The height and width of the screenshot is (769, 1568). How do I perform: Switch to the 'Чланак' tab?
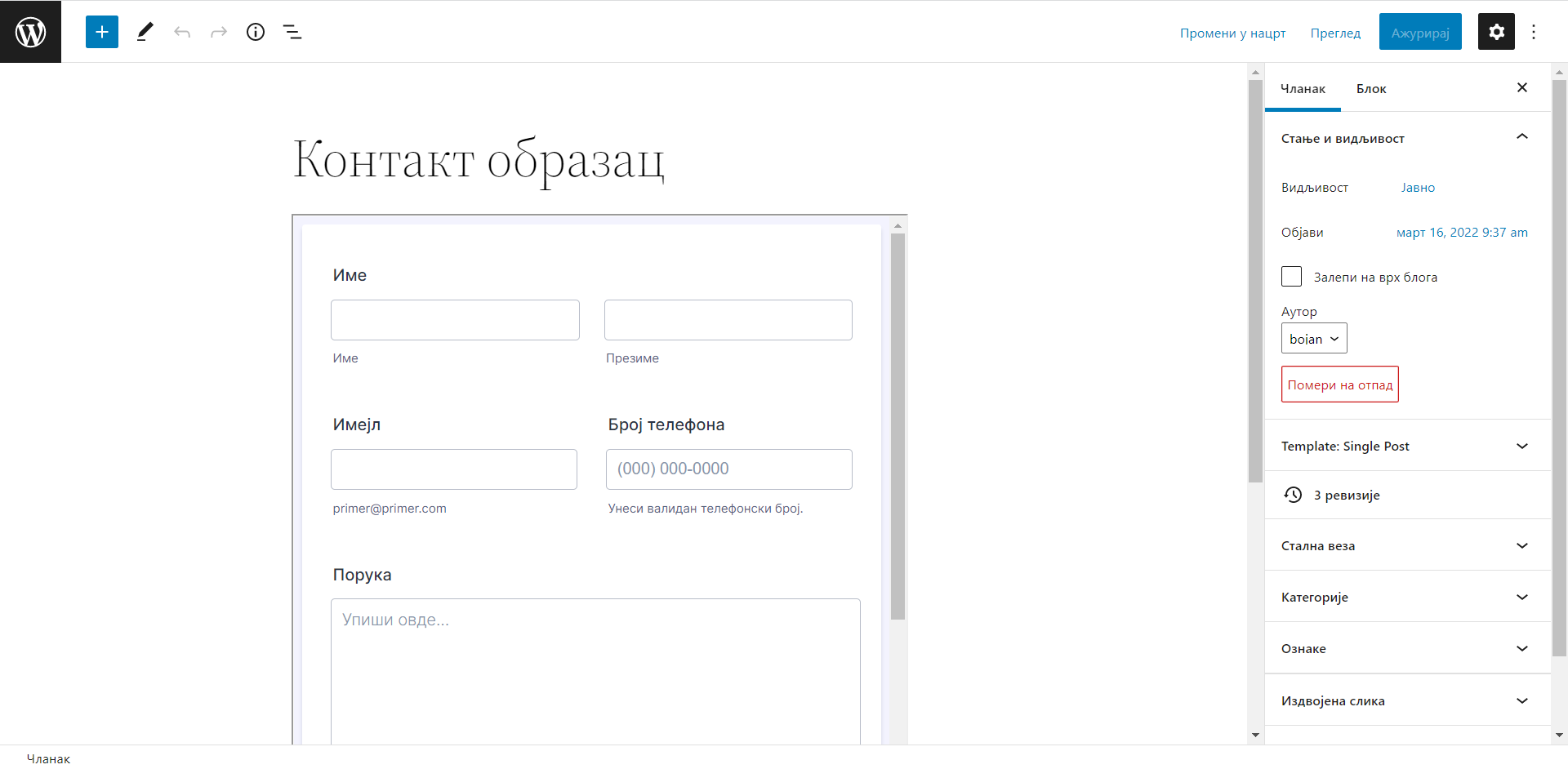1303,88
